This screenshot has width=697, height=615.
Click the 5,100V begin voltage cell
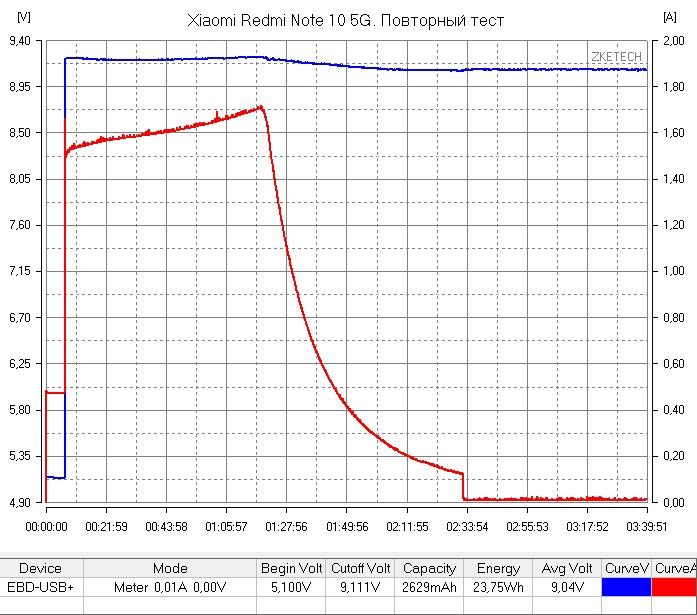pos(291,588)
